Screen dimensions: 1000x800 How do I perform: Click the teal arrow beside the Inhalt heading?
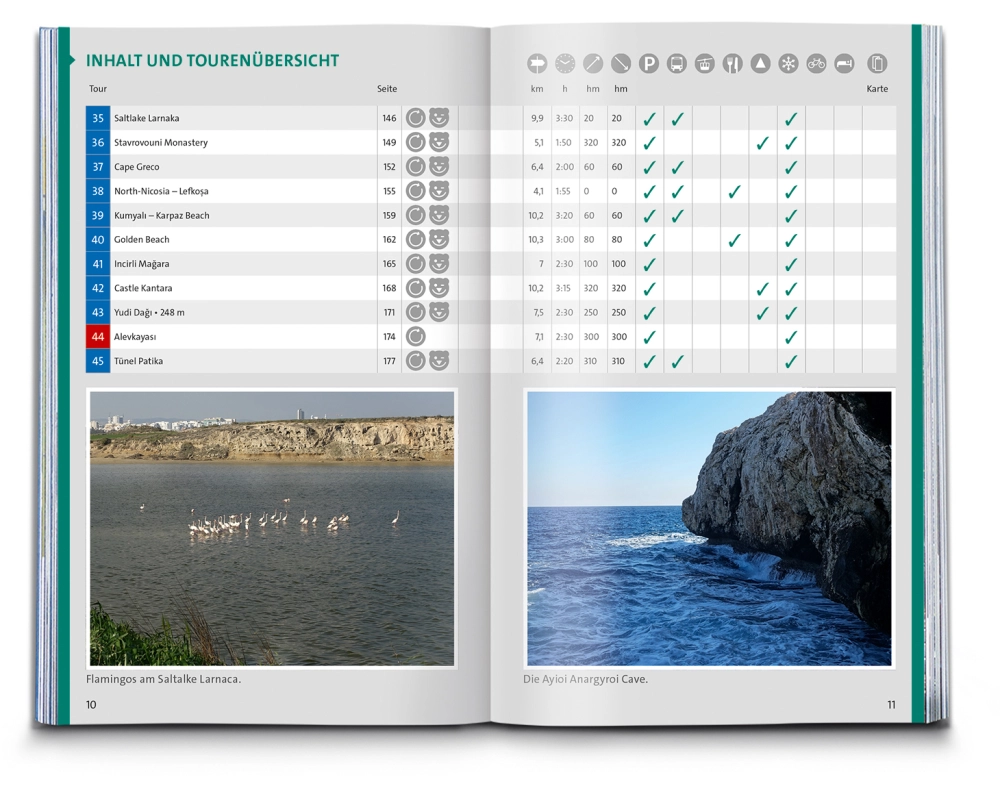(x=72, y=61)
